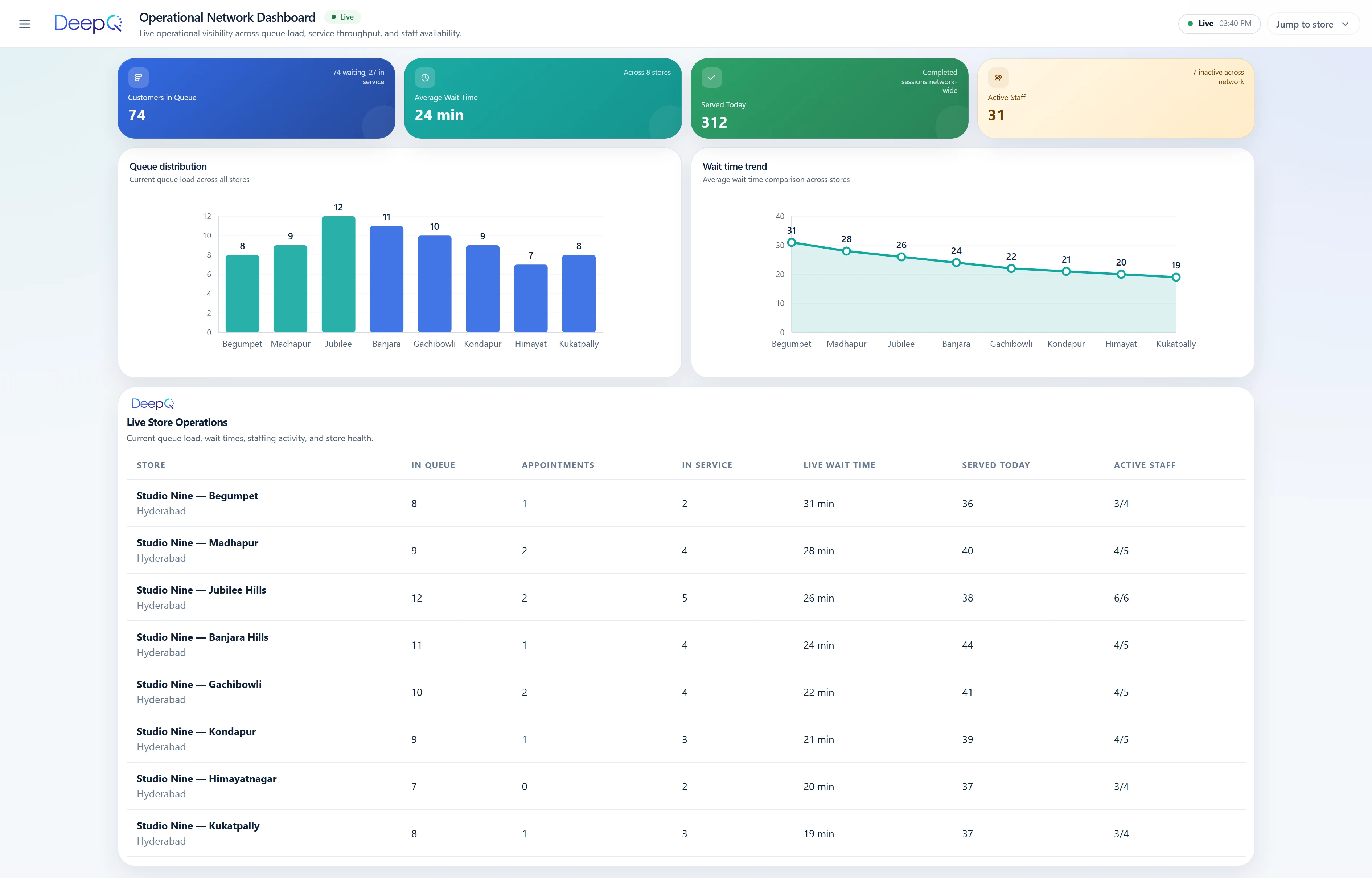Click the Kukatpally bar in Queue distribution

point(579,294)
